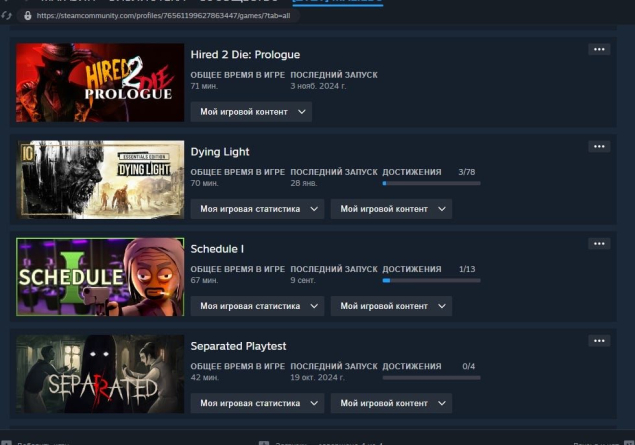
Task: Expand Dying Light's Мой игровой контент dropdown
Action: [x=391, y=209]
